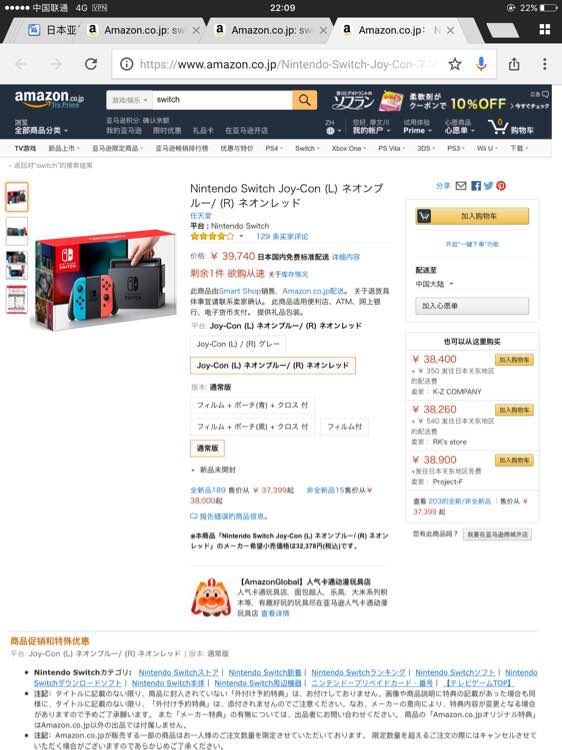Select the Joy-Con (L) / (R) グレー option
The height and width of the screenshot is (750, 562).
[238, 344]
